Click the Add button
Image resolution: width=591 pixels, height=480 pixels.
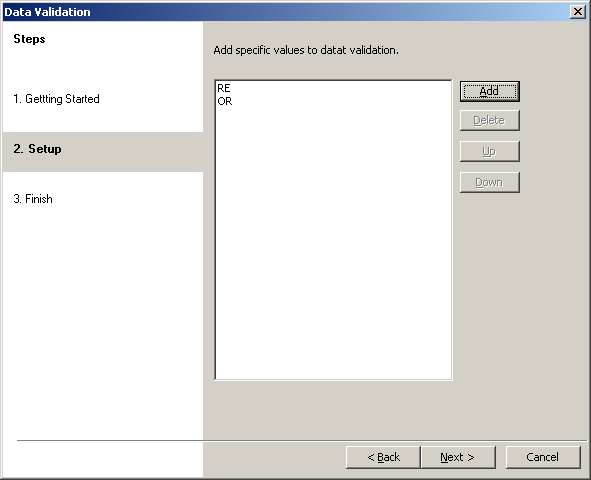pos(490,91)
